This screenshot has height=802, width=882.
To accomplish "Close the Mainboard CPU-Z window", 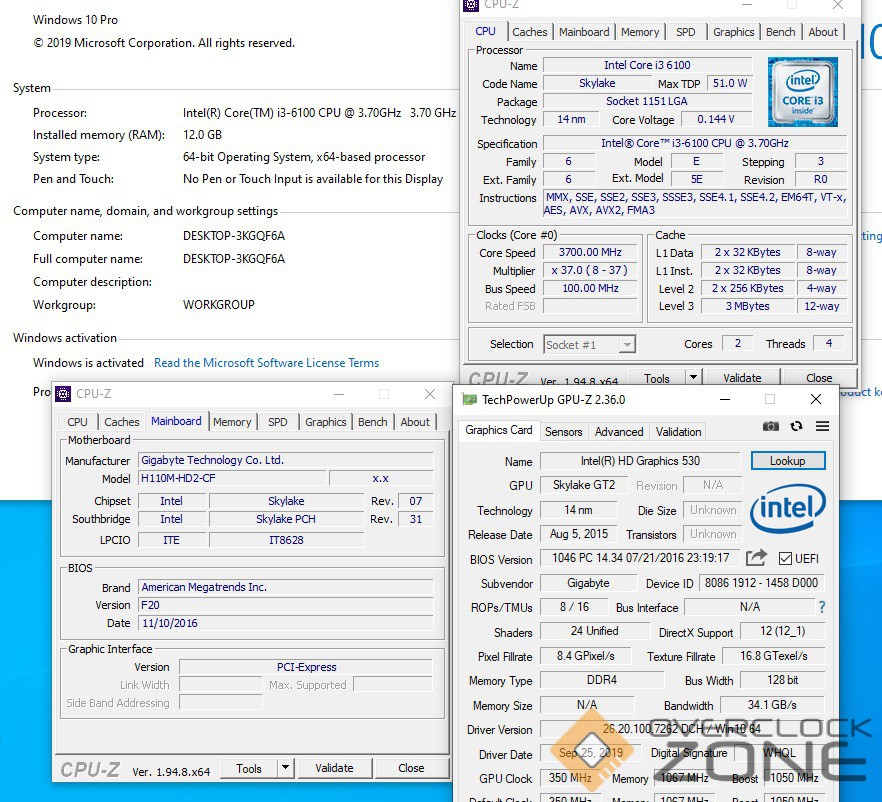I will coord(430,394).
